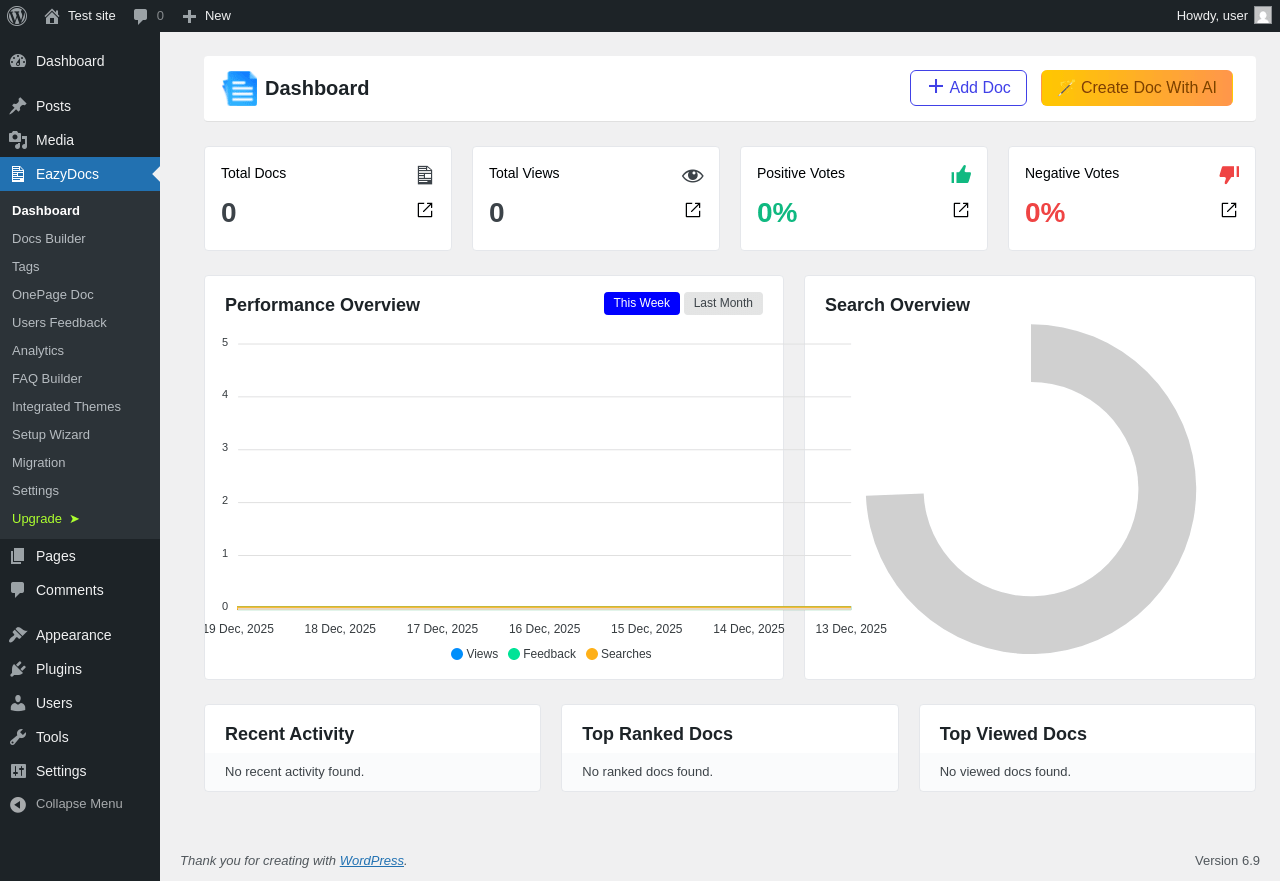Viewport: 1280px width, 881px height.
Task: Open the New content dropdown in admin bar
Action: coord(206,16)
